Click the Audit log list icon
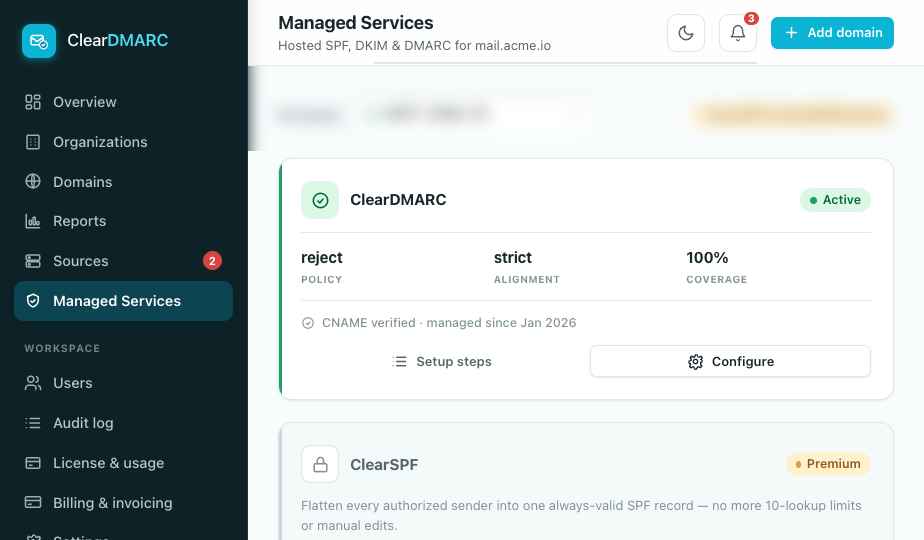The height and width of the screenshot is (540, 924). 33,423
